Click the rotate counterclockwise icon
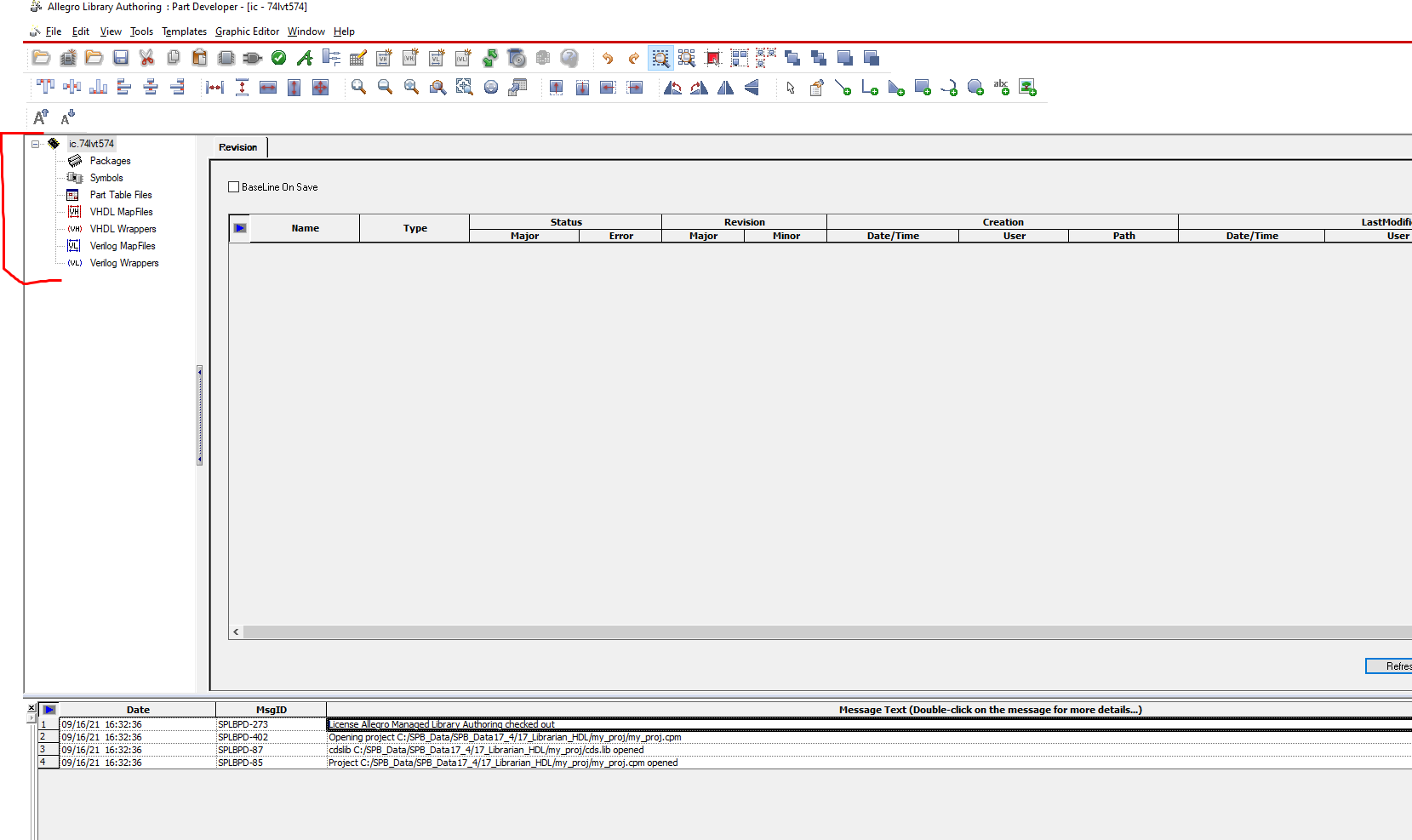The image size is (1412, 840). (x=672, y=87)
